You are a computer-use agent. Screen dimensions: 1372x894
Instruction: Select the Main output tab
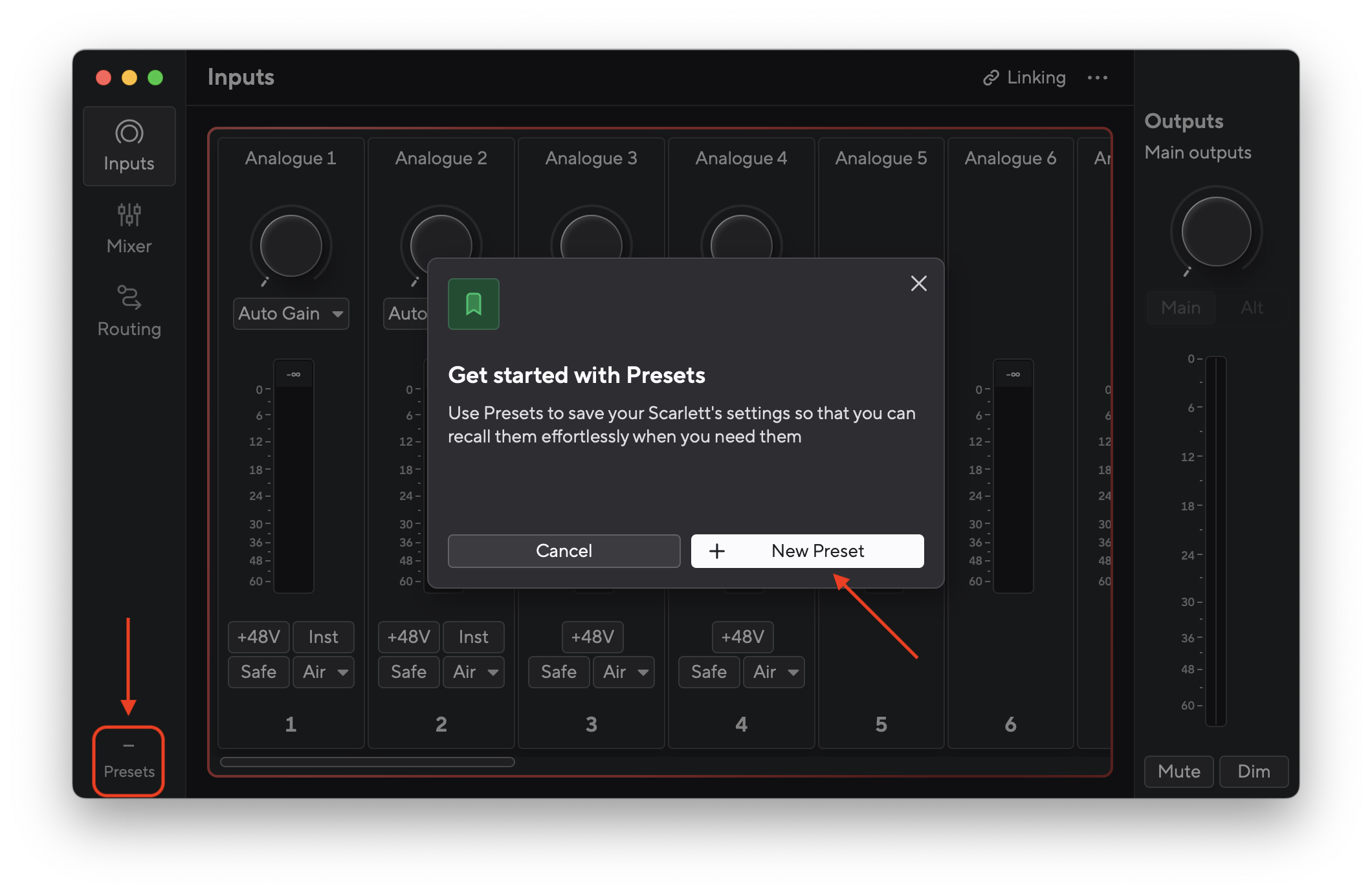pos(1180,307)
